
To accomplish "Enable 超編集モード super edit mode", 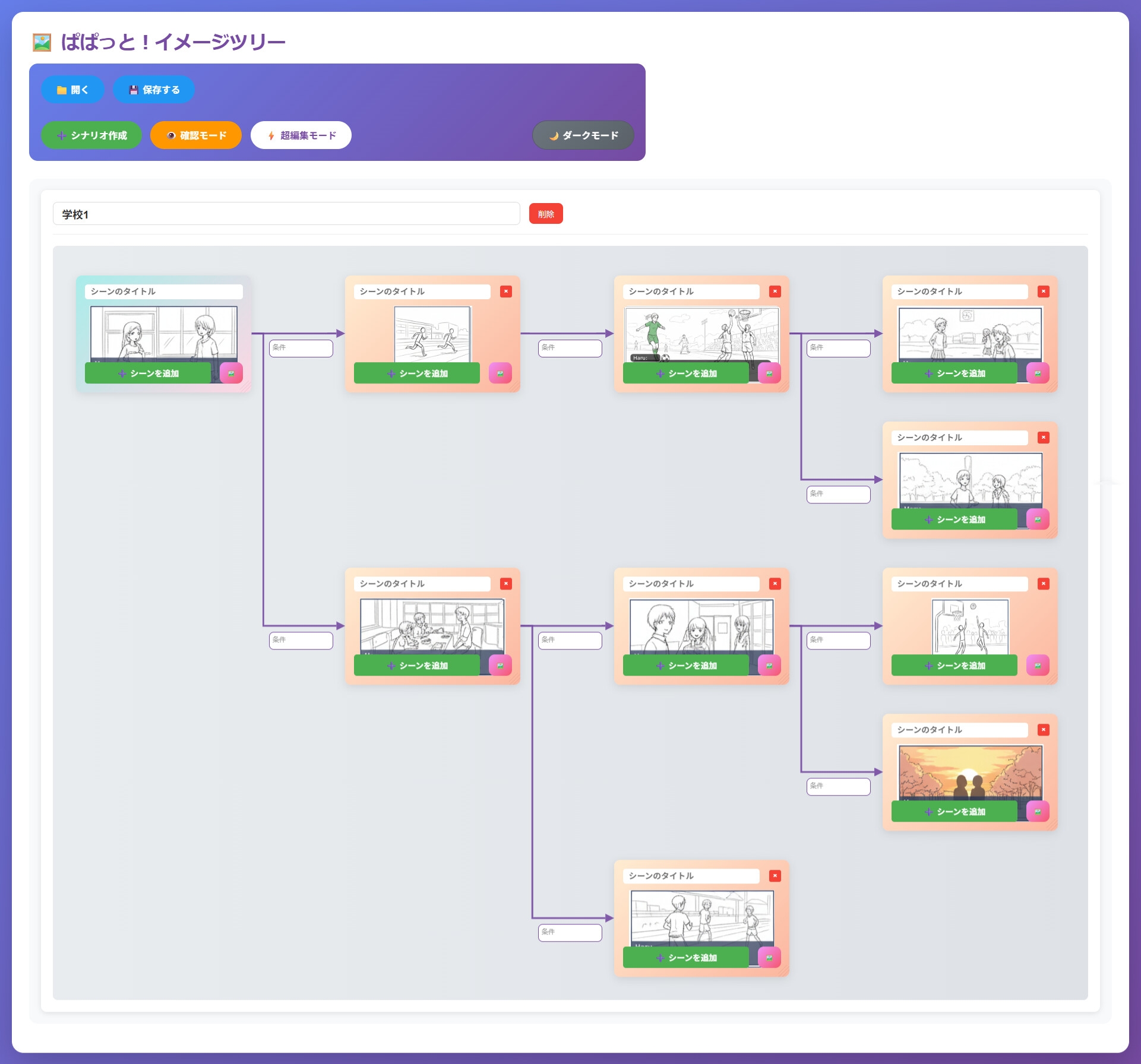I will click(301, 135).
